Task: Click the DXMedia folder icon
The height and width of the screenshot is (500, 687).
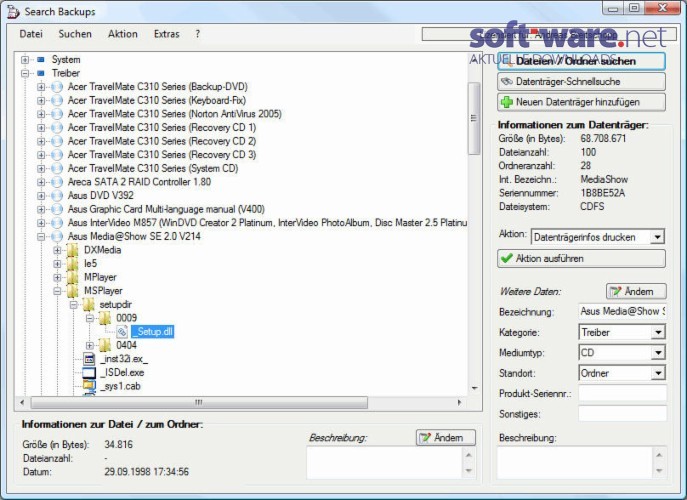Action: point(73,250)
